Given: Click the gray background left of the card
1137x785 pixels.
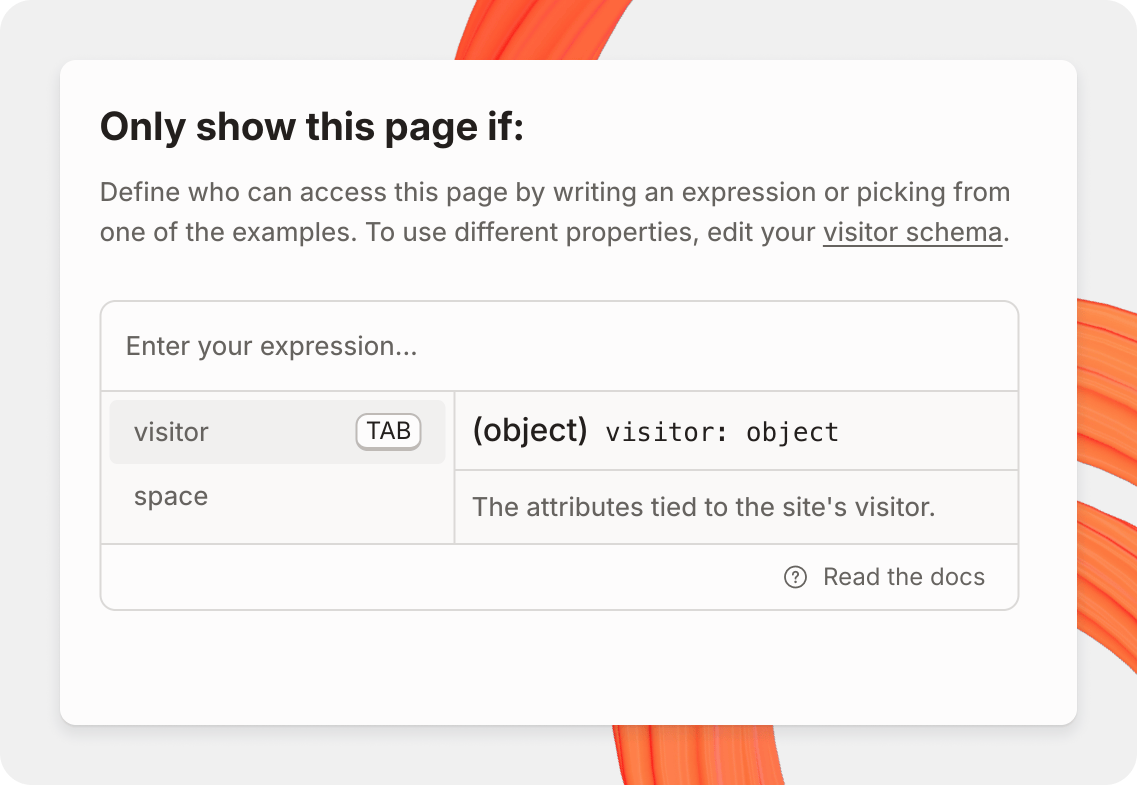Looking at the screenshot, I should pos(30,400).
